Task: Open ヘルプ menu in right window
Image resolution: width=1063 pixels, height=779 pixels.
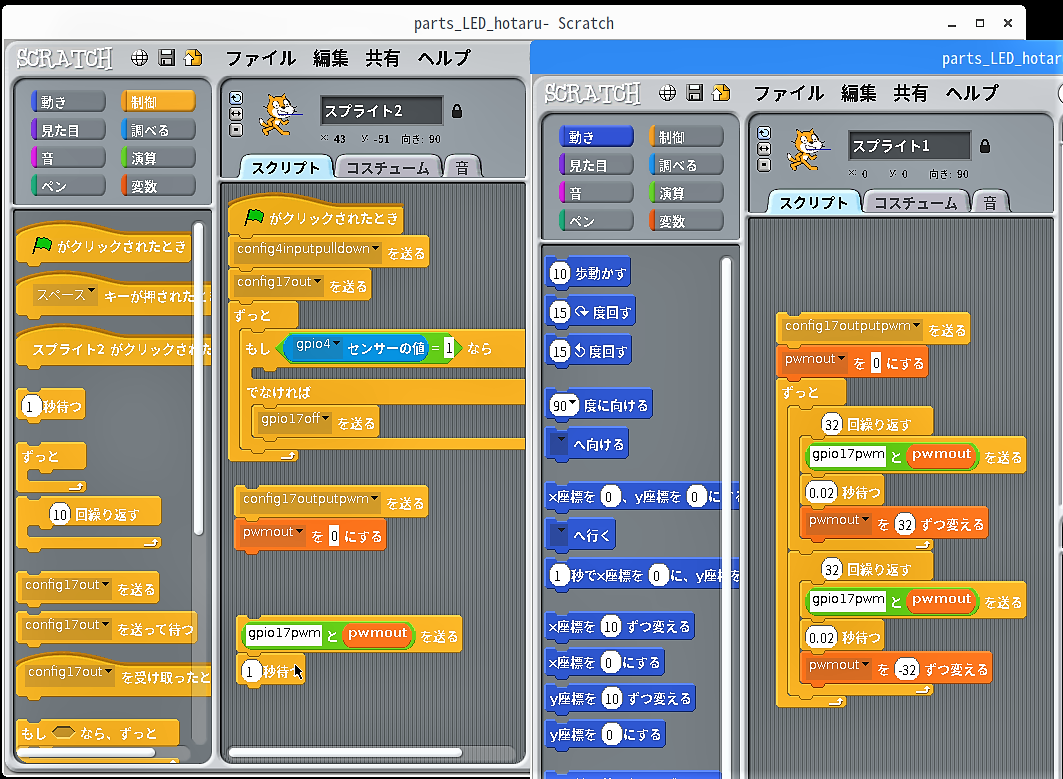Action: (x=972, y=93)
